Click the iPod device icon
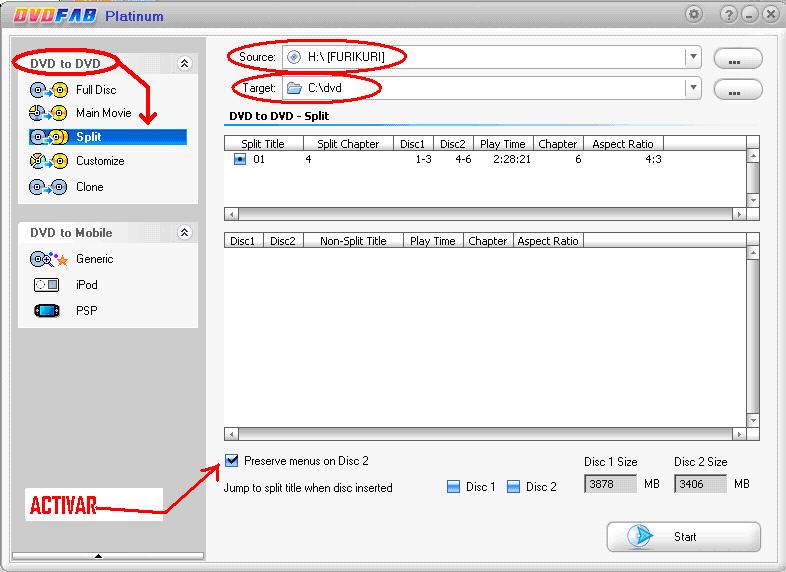The image size is (786, 572). click(47, 285)
